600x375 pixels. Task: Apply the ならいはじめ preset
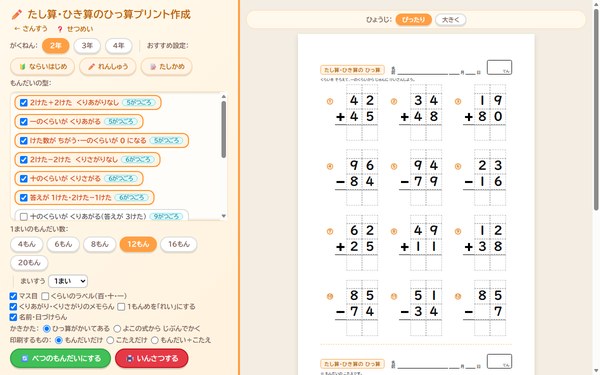pos(42,67)
